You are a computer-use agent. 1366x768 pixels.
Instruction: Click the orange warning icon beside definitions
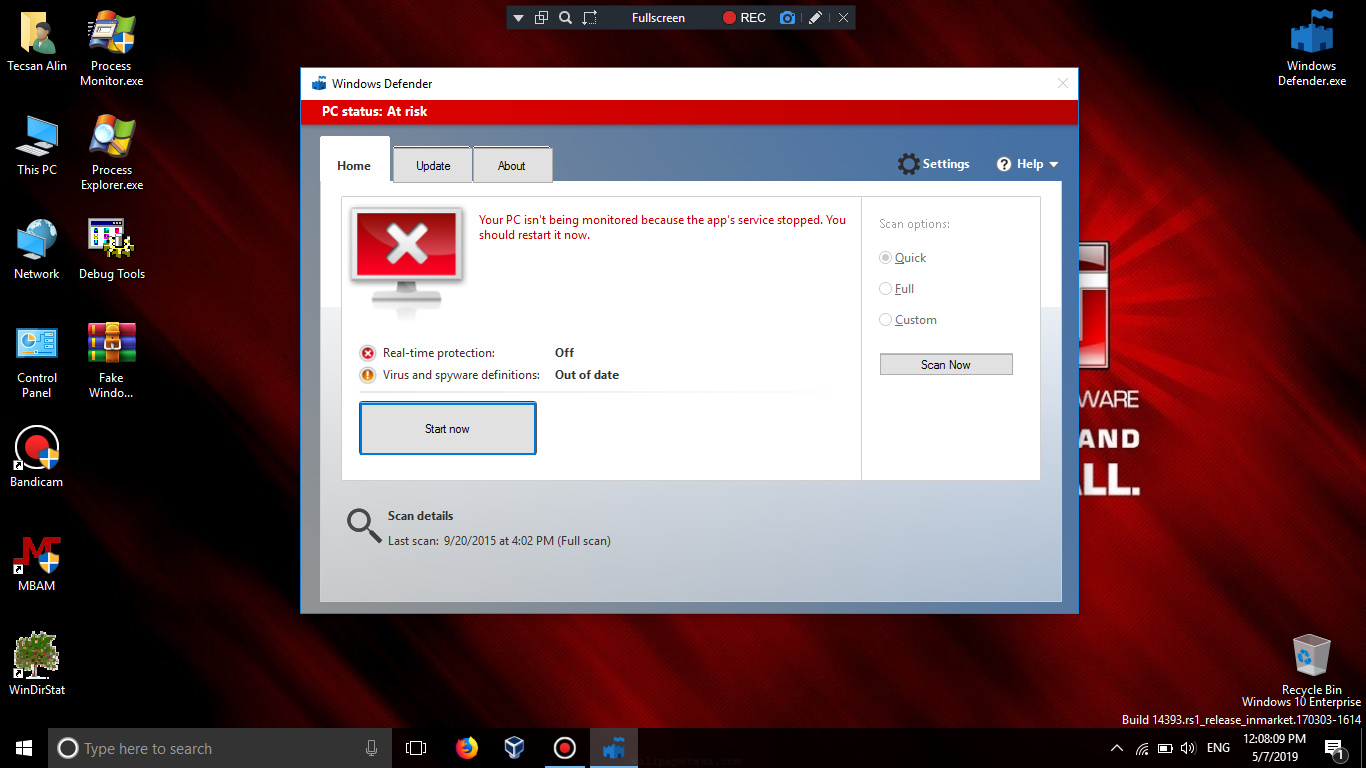pos(368,376)
